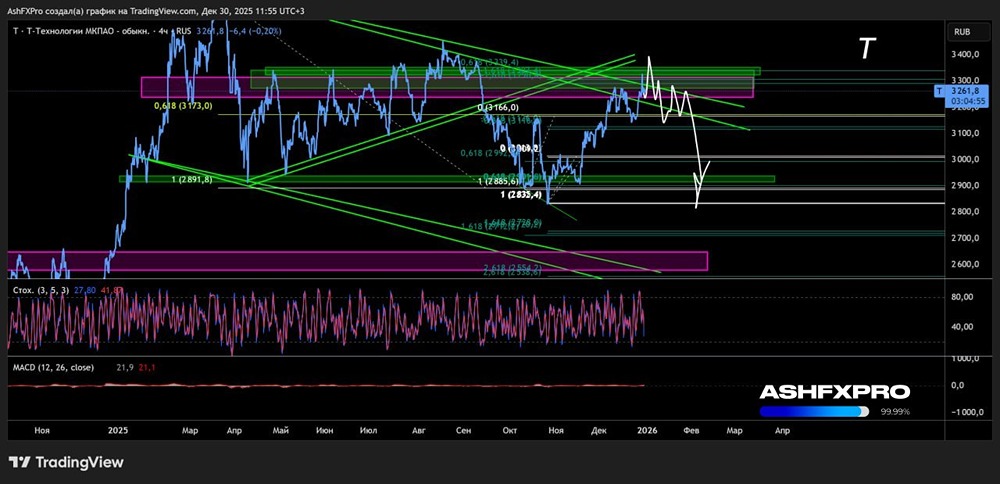This screenshot has width=1000, height=484.
Task: Click the Мар label right of 2025
Action: pos(189,430)
